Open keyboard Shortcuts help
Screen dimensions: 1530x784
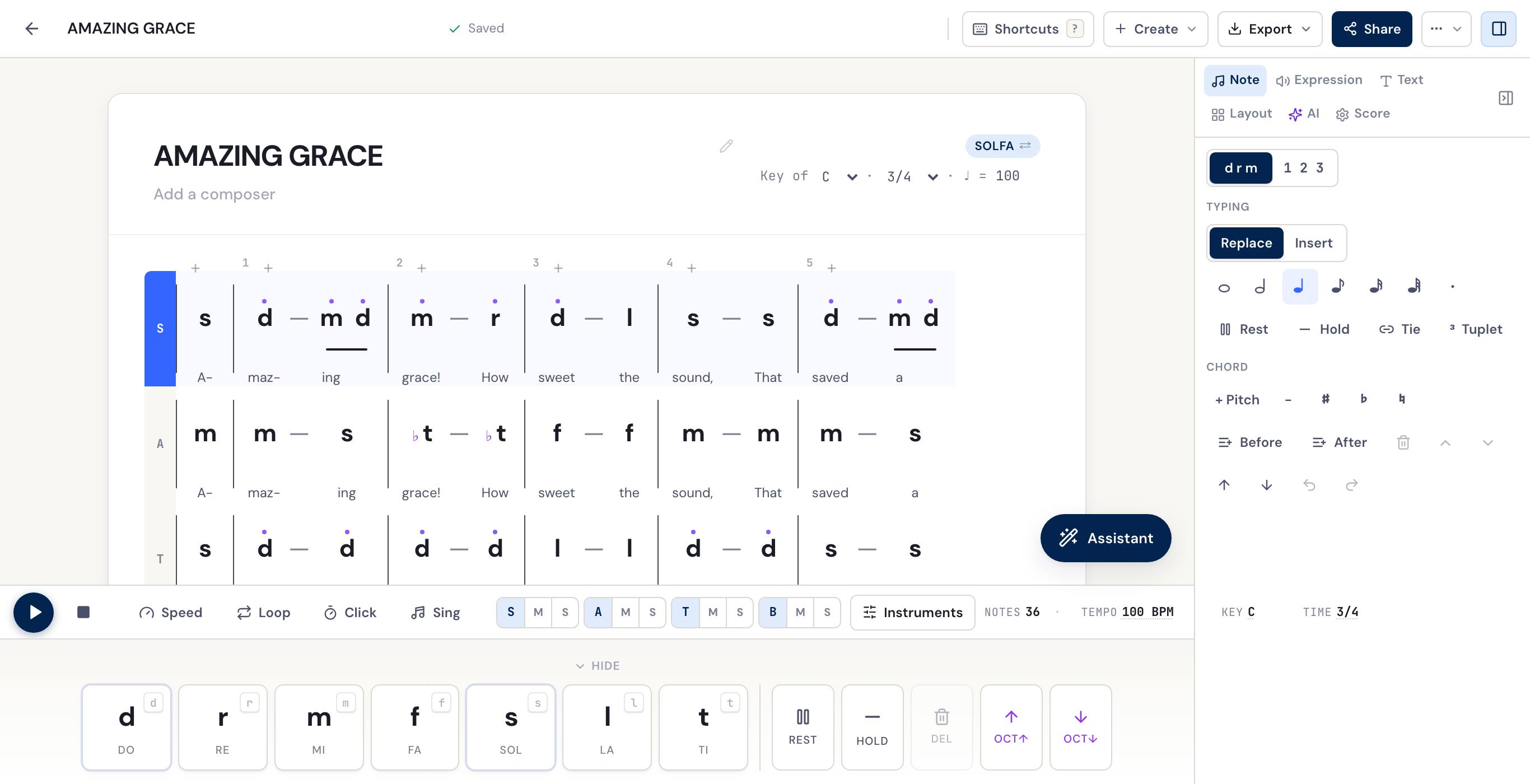coord(1028,29)
